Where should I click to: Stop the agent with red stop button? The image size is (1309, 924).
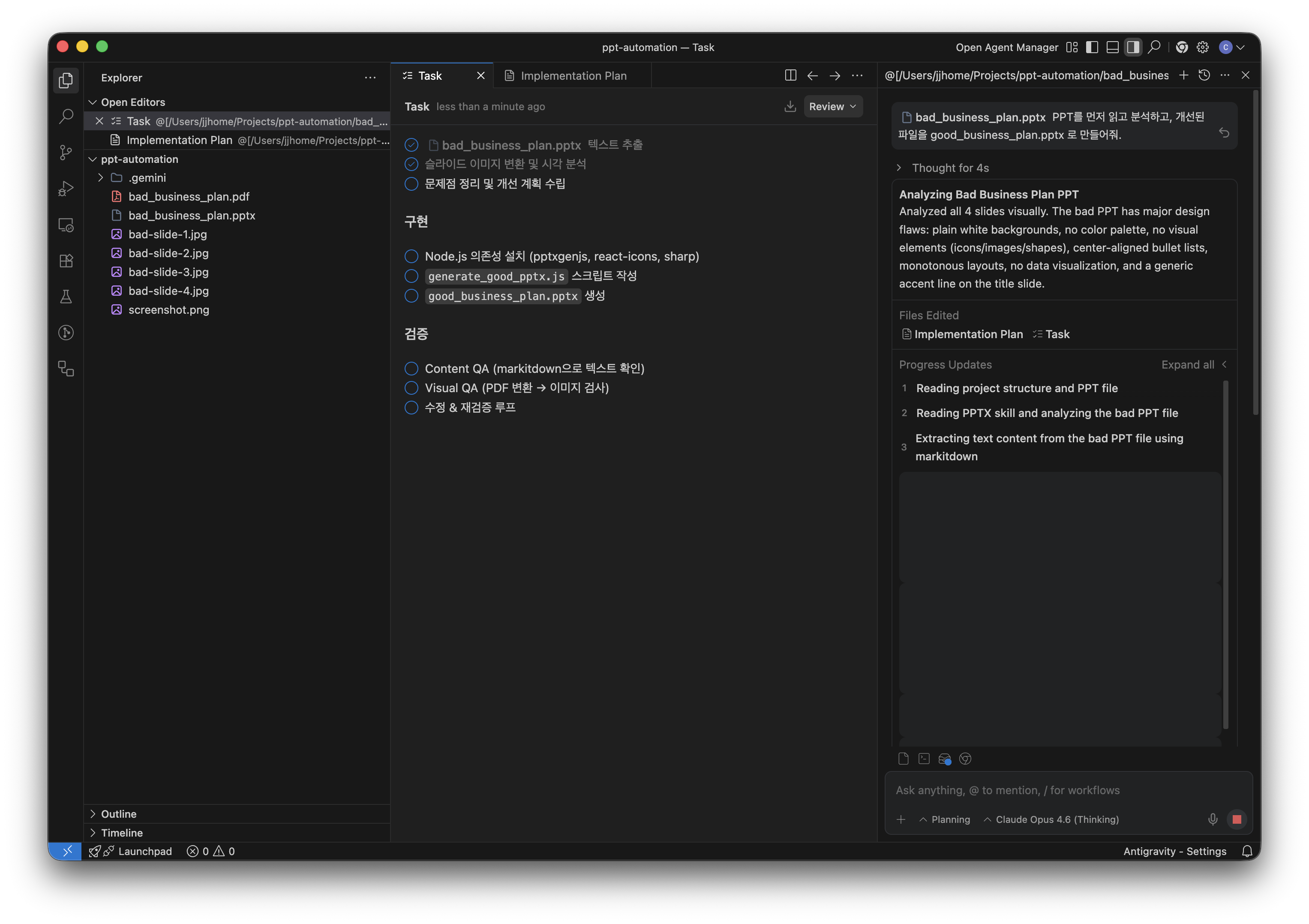[1237, 819]
